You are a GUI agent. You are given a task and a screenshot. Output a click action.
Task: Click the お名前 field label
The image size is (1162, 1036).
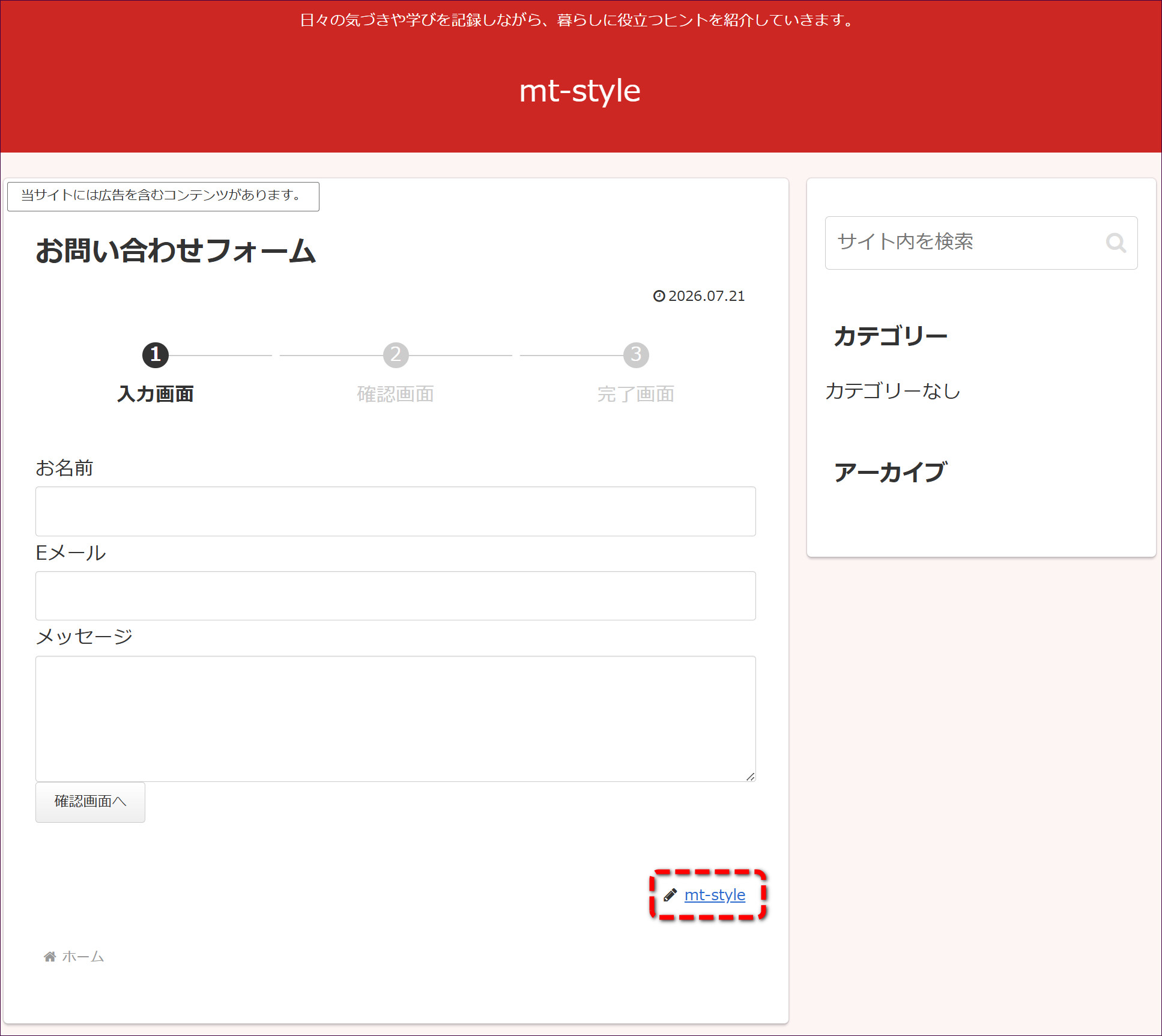coord(64,468)
